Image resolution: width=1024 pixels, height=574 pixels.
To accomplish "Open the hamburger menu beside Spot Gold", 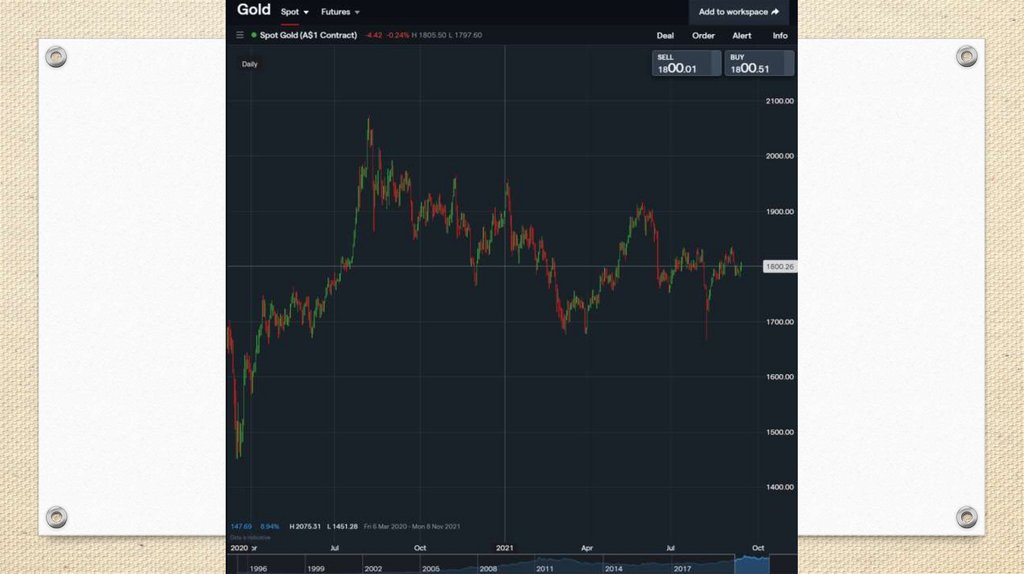I will (240, 35).
